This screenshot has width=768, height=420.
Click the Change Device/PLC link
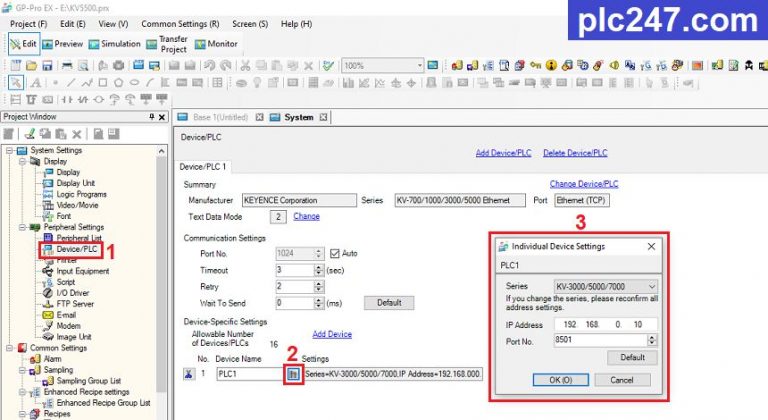583,184
